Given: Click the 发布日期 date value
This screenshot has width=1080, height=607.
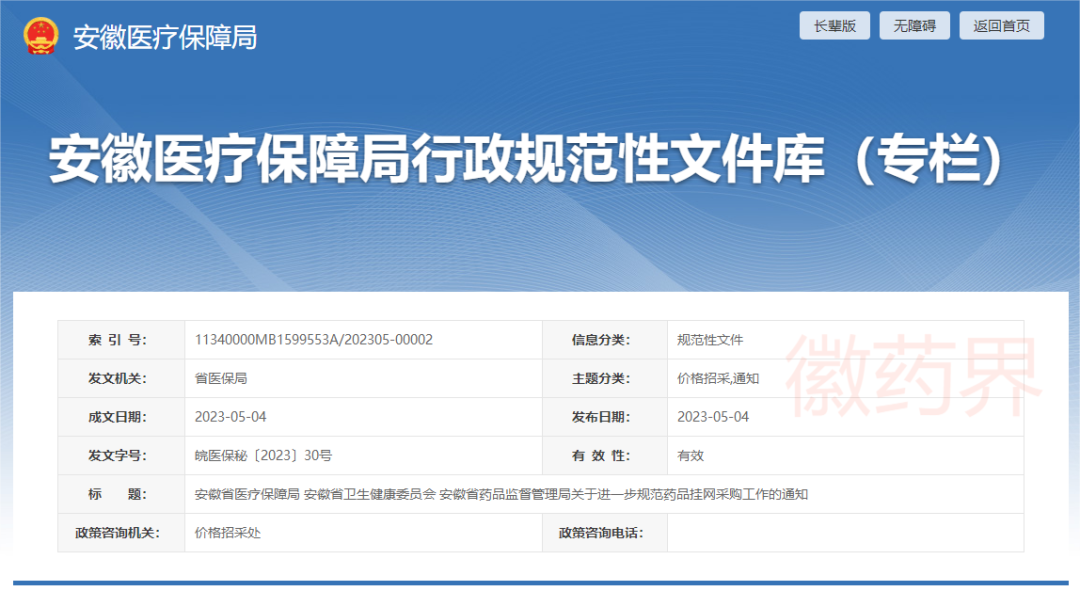Looking at the screenshot, I should (713, 417).
